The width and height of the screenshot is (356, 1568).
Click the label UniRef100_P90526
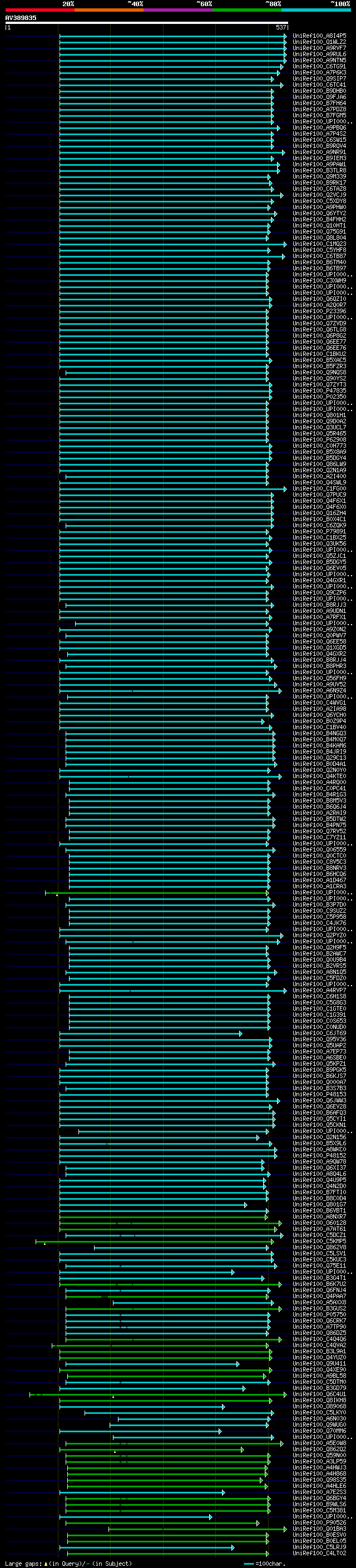(x=319, y=1522)
